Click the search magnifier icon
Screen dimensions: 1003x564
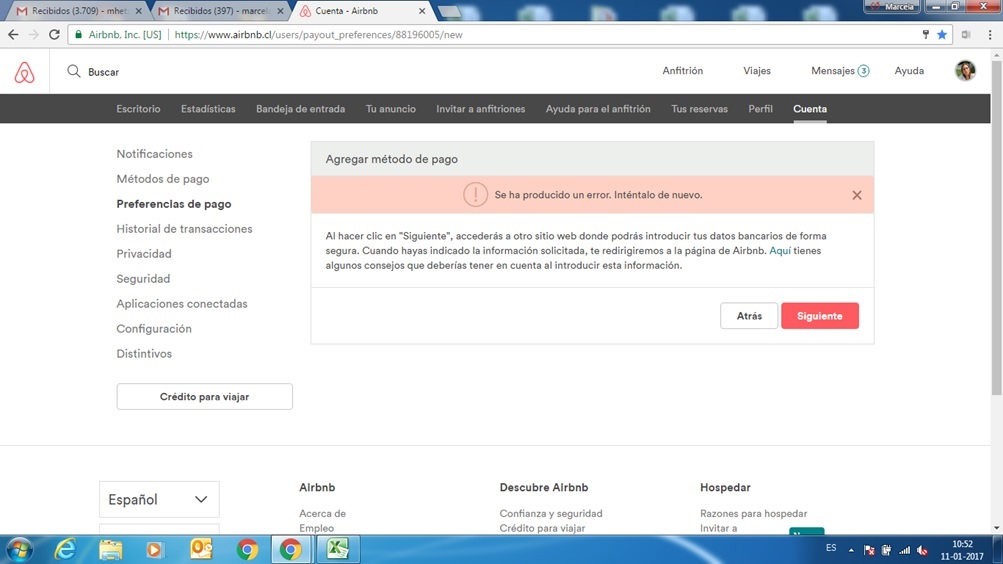coord(74,71)
